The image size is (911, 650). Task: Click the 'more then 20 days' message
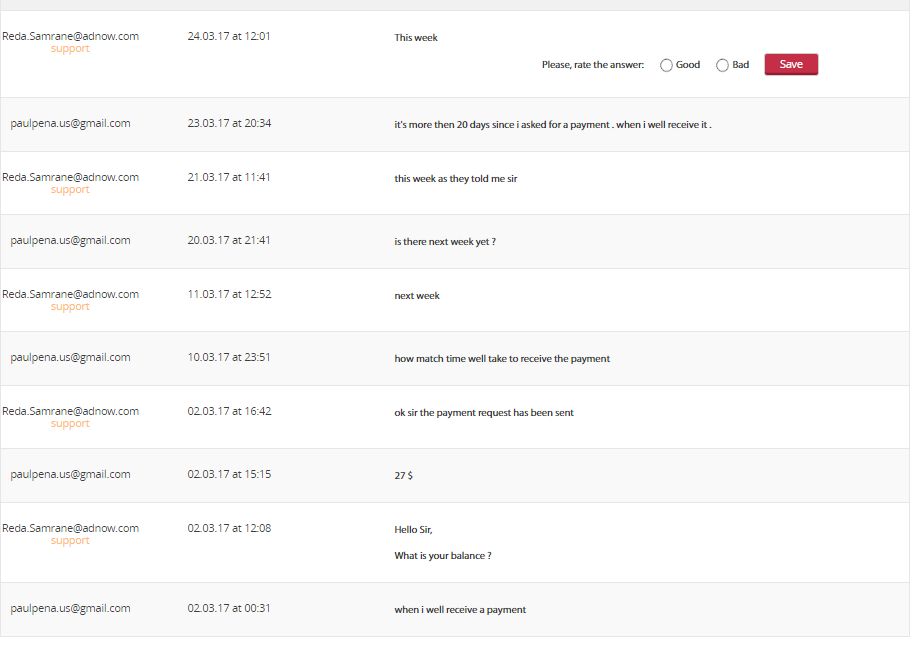[x=552, y=125]
